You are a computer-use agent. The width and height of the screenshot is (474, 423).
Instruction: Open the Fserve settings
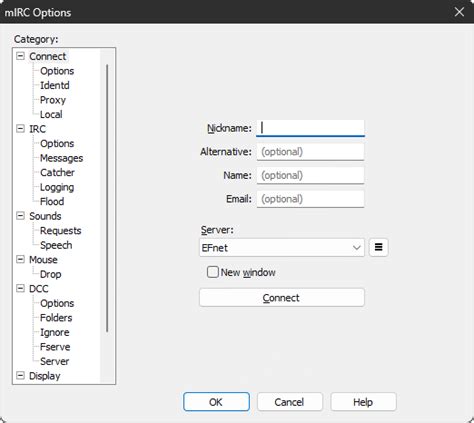[55, 347]
